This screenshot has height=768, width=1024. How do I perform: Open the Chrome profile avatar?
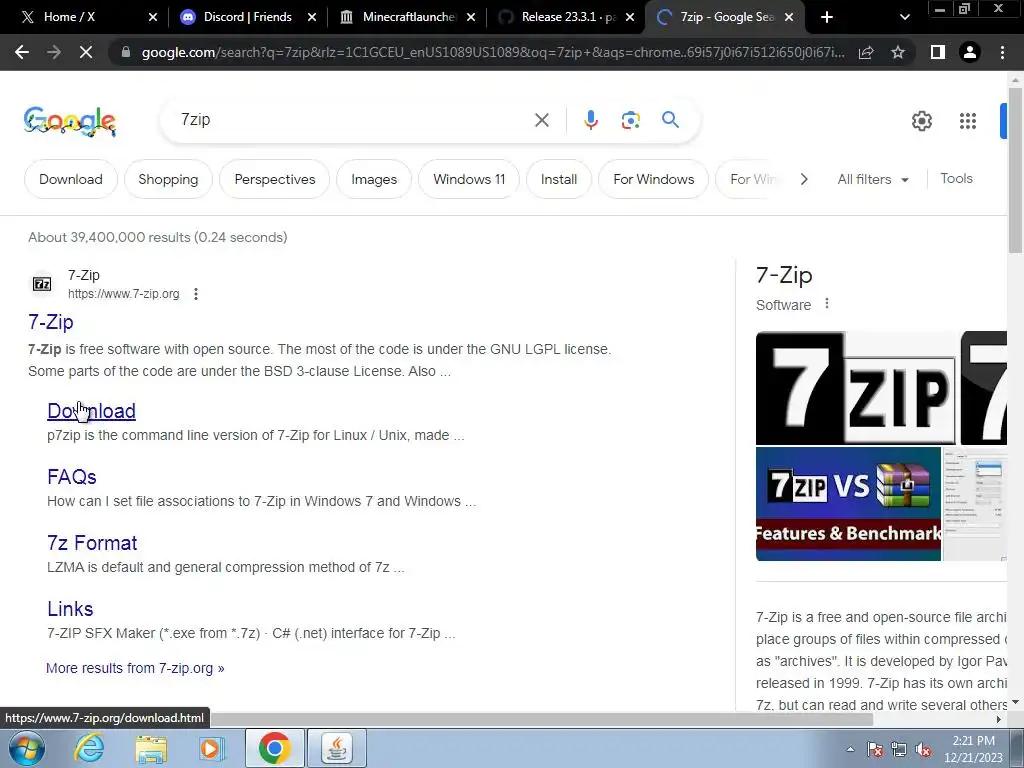click(970, 52)
